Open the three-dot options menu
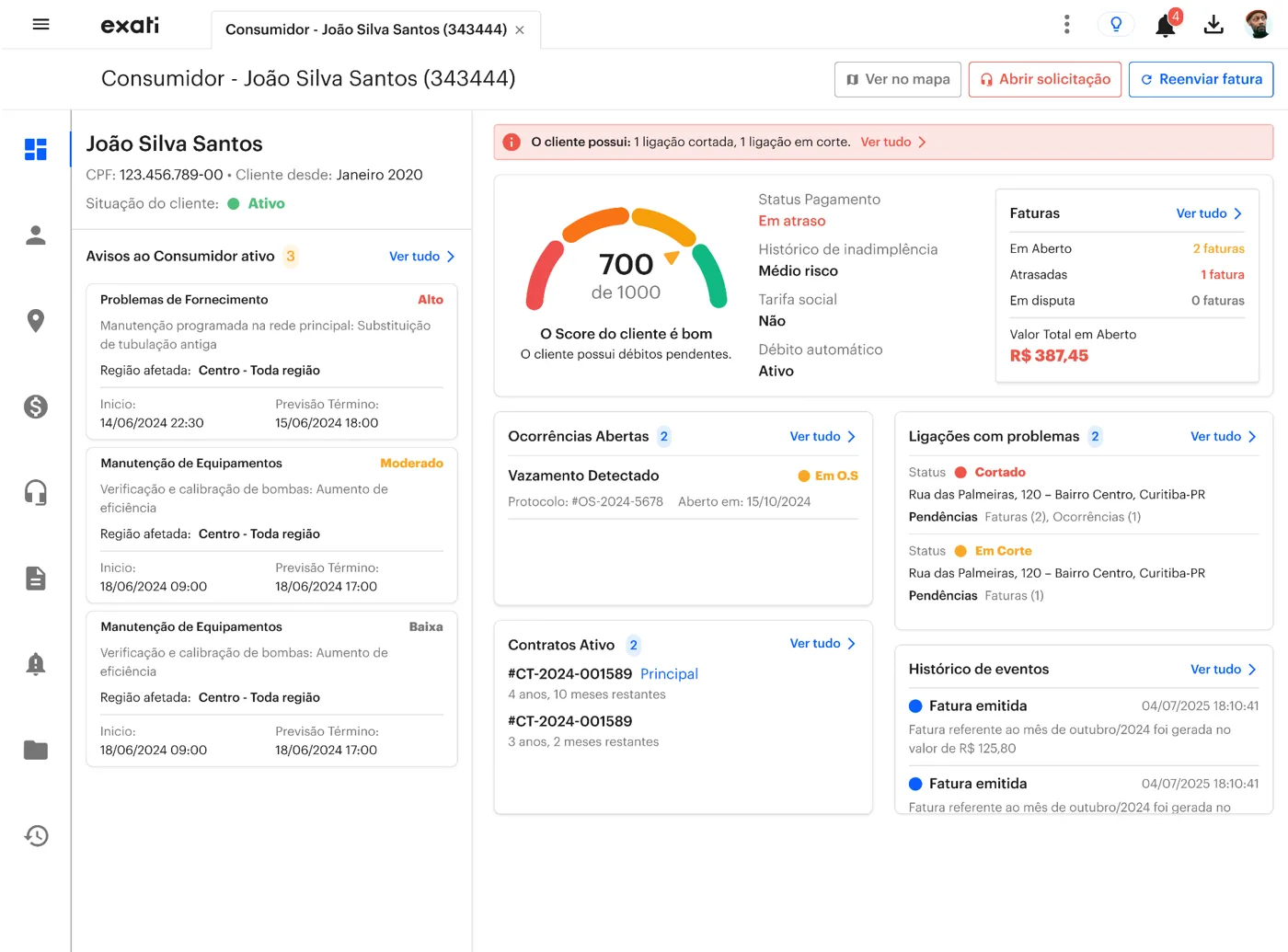Image resolution: width=1288 pixels, height=952 pixels. coord(1067,25)
